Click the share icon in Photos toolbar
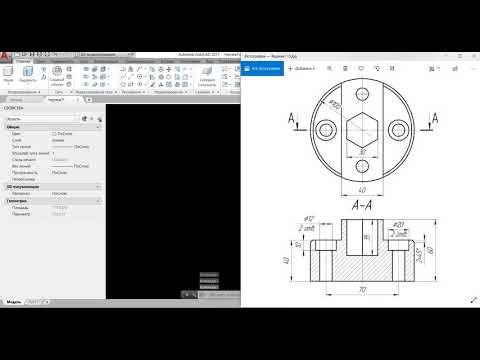 (455, 68)
